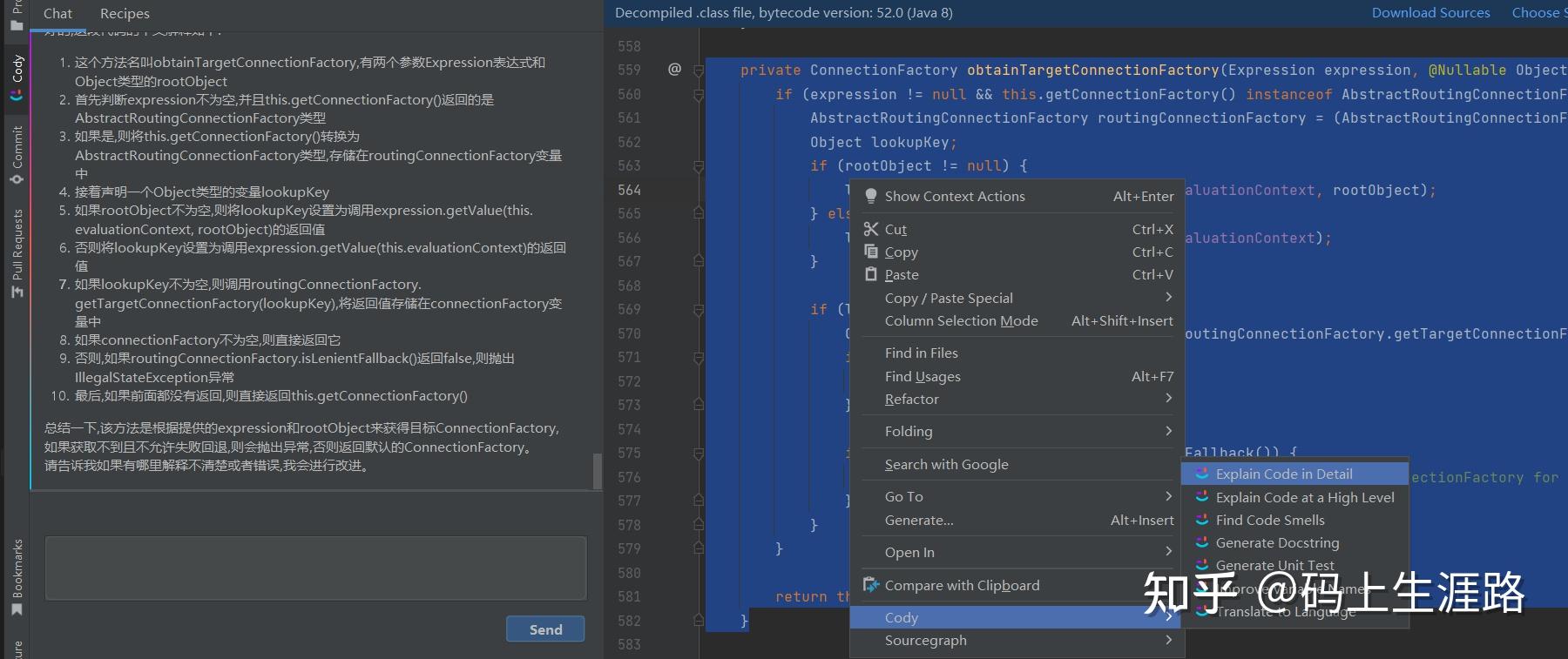Screen dimensions: 1568x659
Task: Click the Show Context Actions lightbulb icon
Action: (870, 197)
